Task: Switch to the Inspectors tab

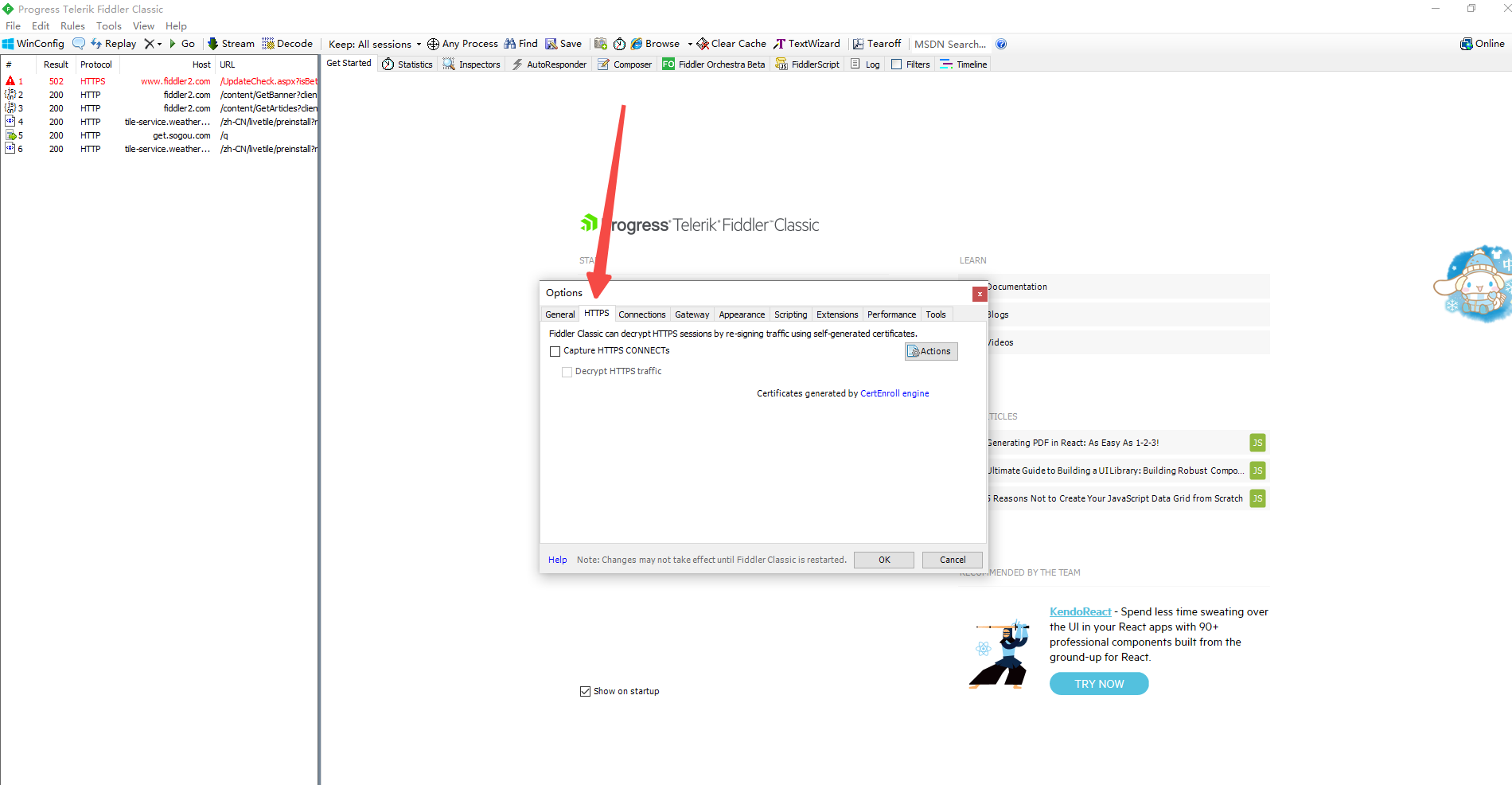Action: pyautogui.click(x=472, y=64)
